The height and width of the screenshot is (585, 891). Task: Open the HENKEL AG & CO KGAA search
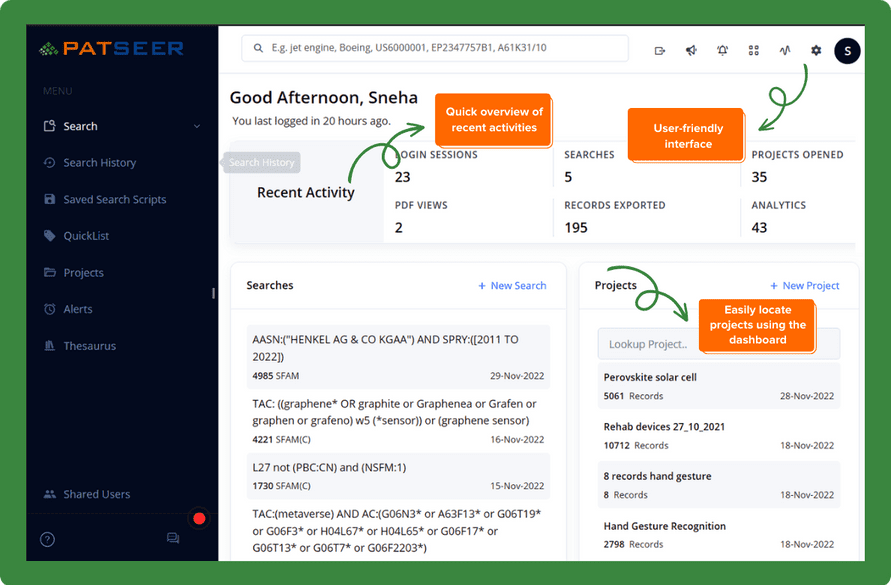point(398,357)
